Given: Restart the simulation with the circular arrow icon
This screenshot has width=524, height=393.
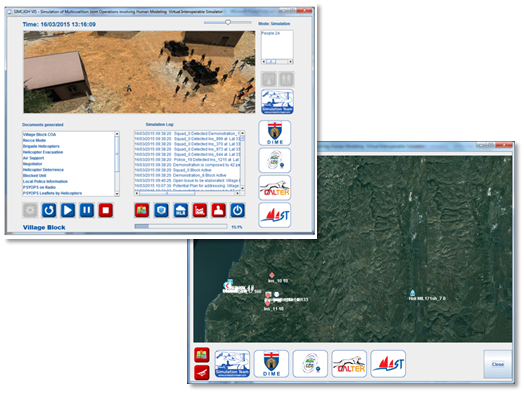Looking at the screenshot, I should tap(49, 210).
